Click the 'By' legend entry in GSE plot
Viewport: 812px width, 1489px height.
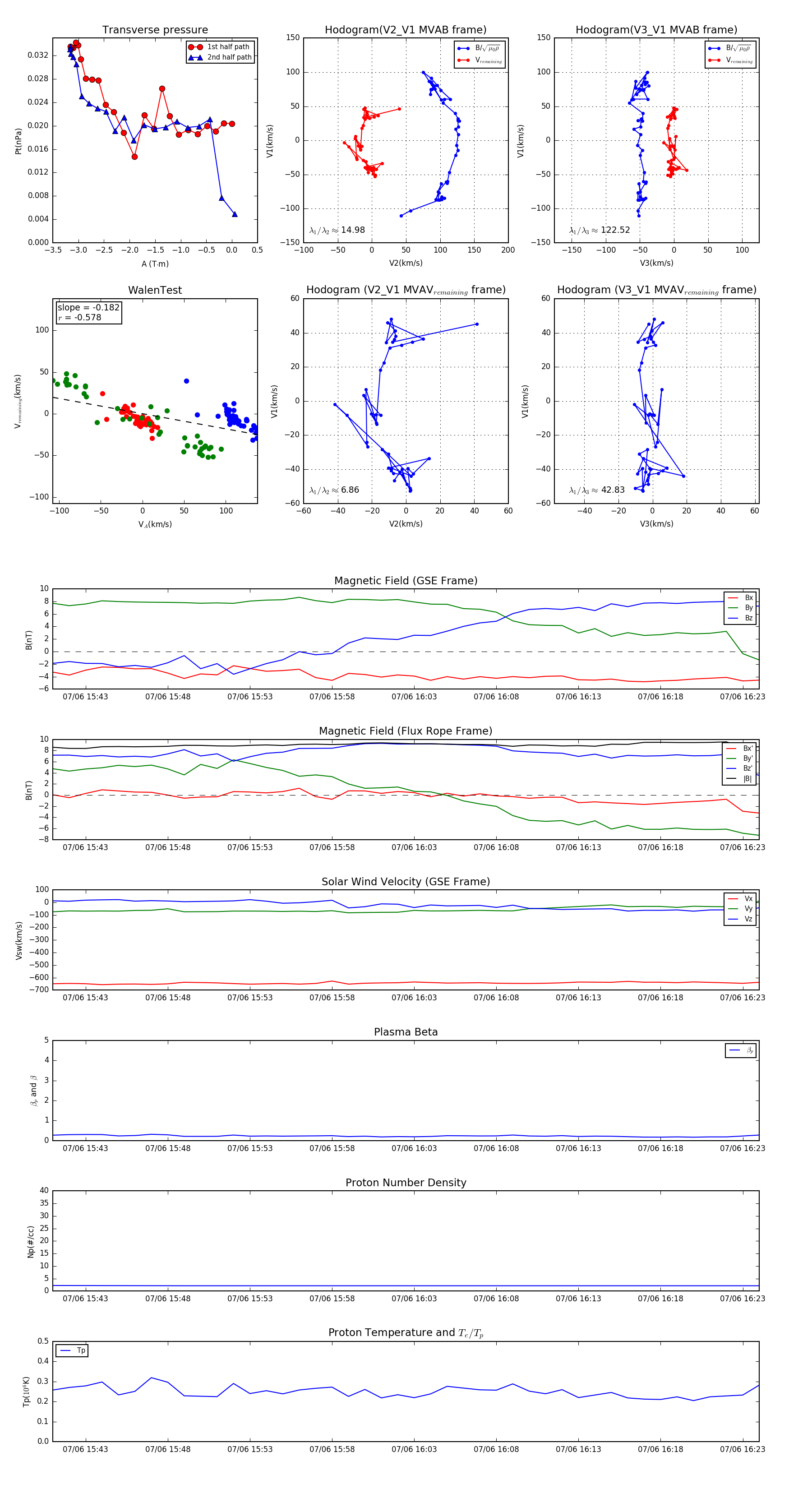[740, 608]
